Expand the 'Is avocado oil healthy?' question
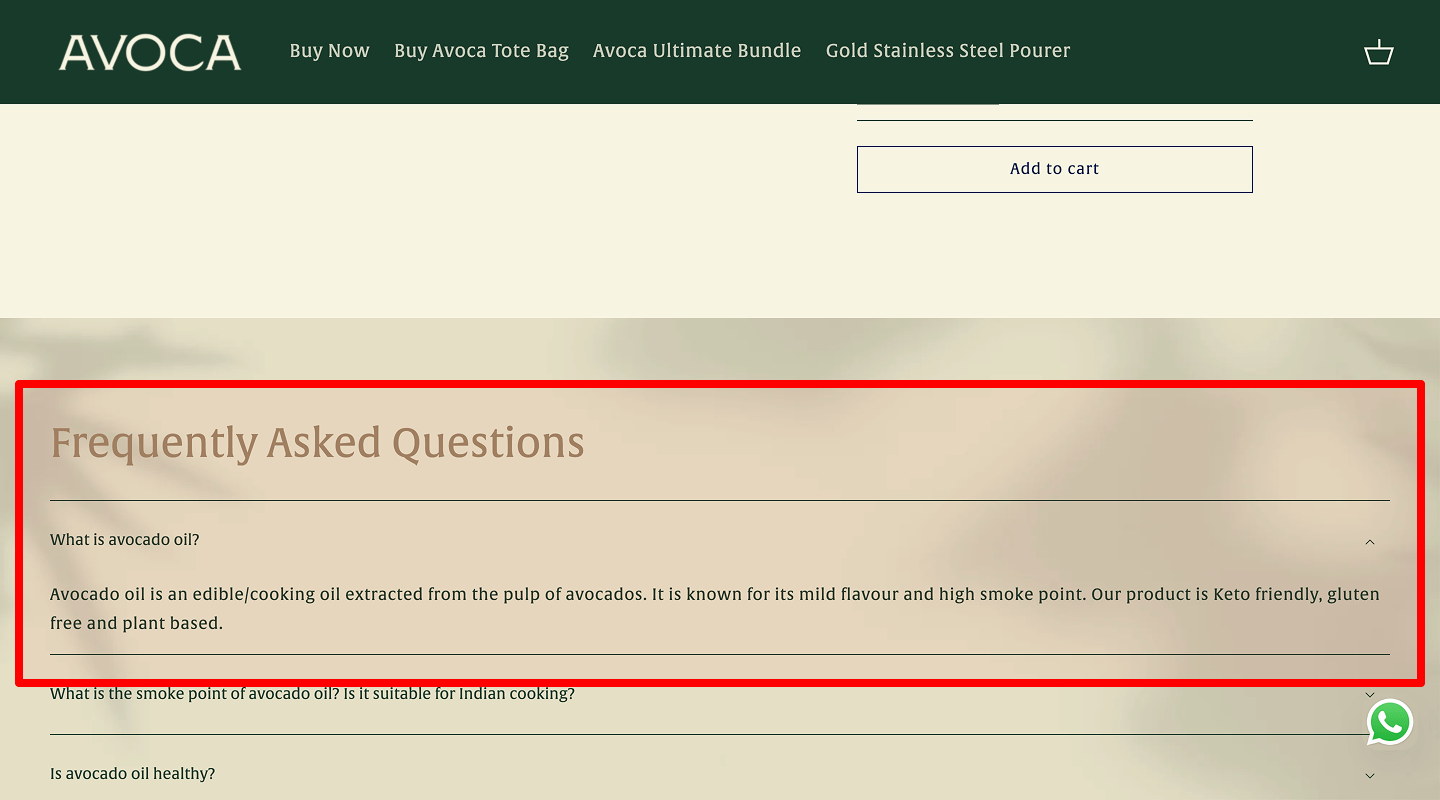The width and height of the screenshot is (1440, 800). [x=132, y=773]
